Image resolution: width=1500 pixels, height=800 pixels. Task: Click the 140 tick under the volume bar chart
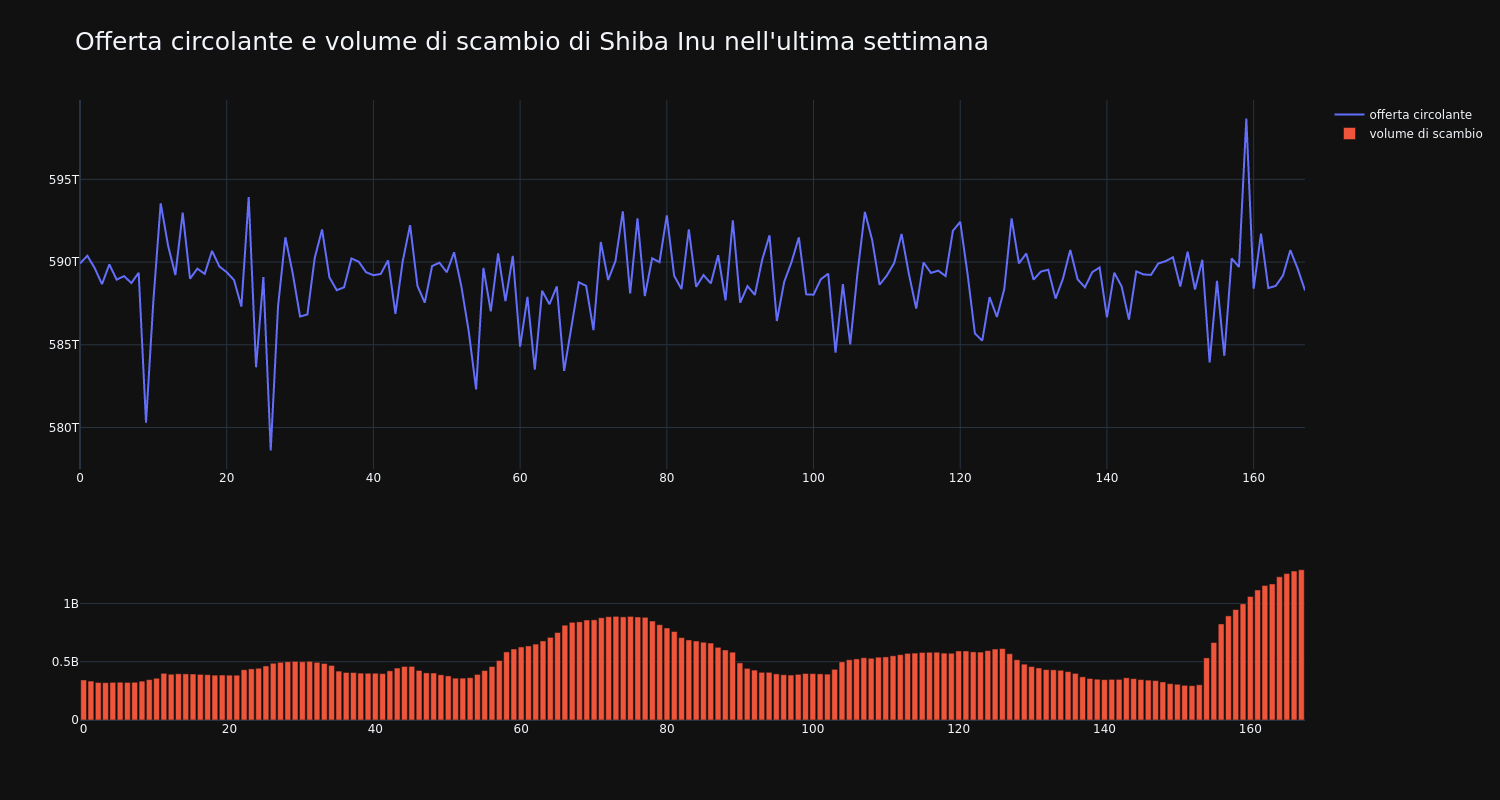(x=1105, y=730)
